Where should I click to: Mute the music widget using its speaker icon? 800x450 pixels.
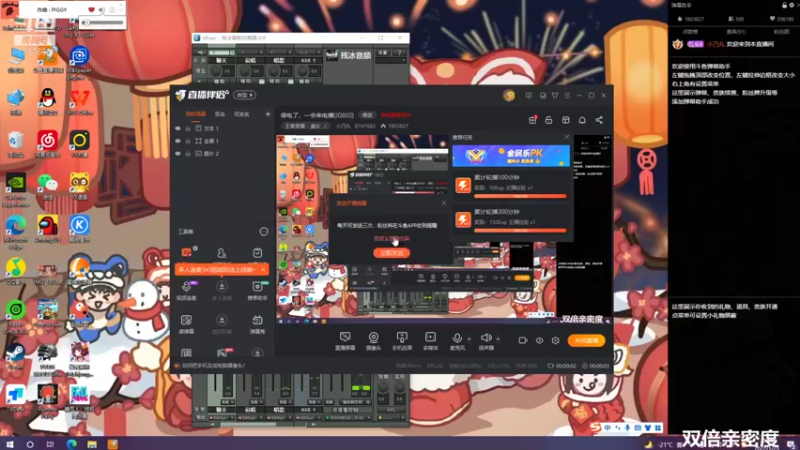coord(102,10)
